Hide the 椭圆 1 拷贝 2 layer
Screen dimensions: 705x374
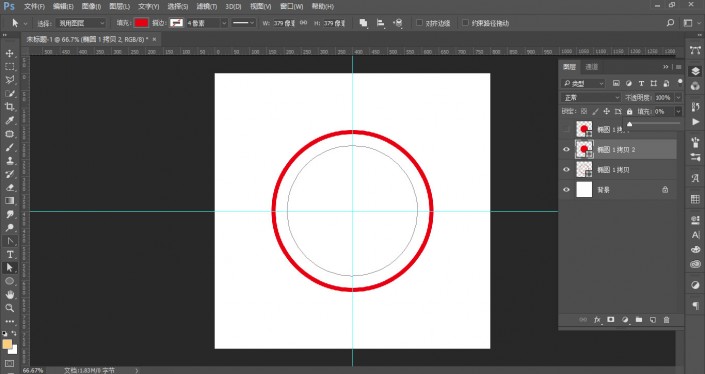(567, 150)
